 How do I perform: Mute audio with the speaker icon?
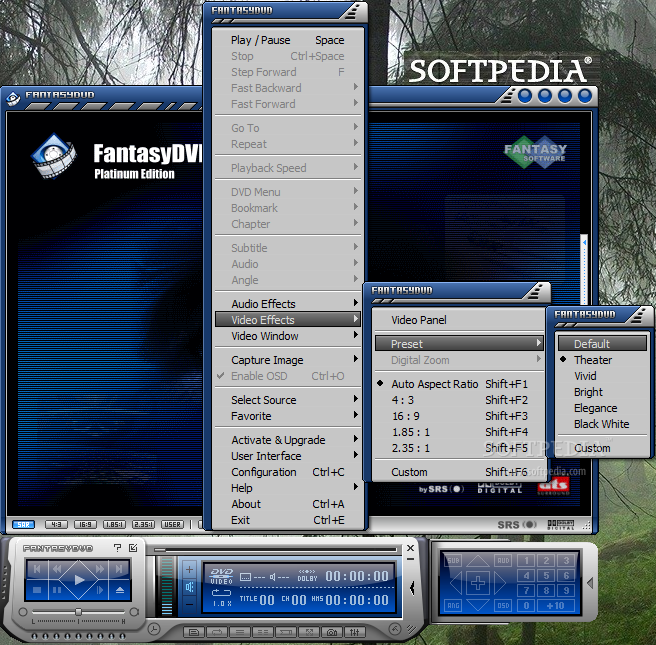[x=190, y=587]
